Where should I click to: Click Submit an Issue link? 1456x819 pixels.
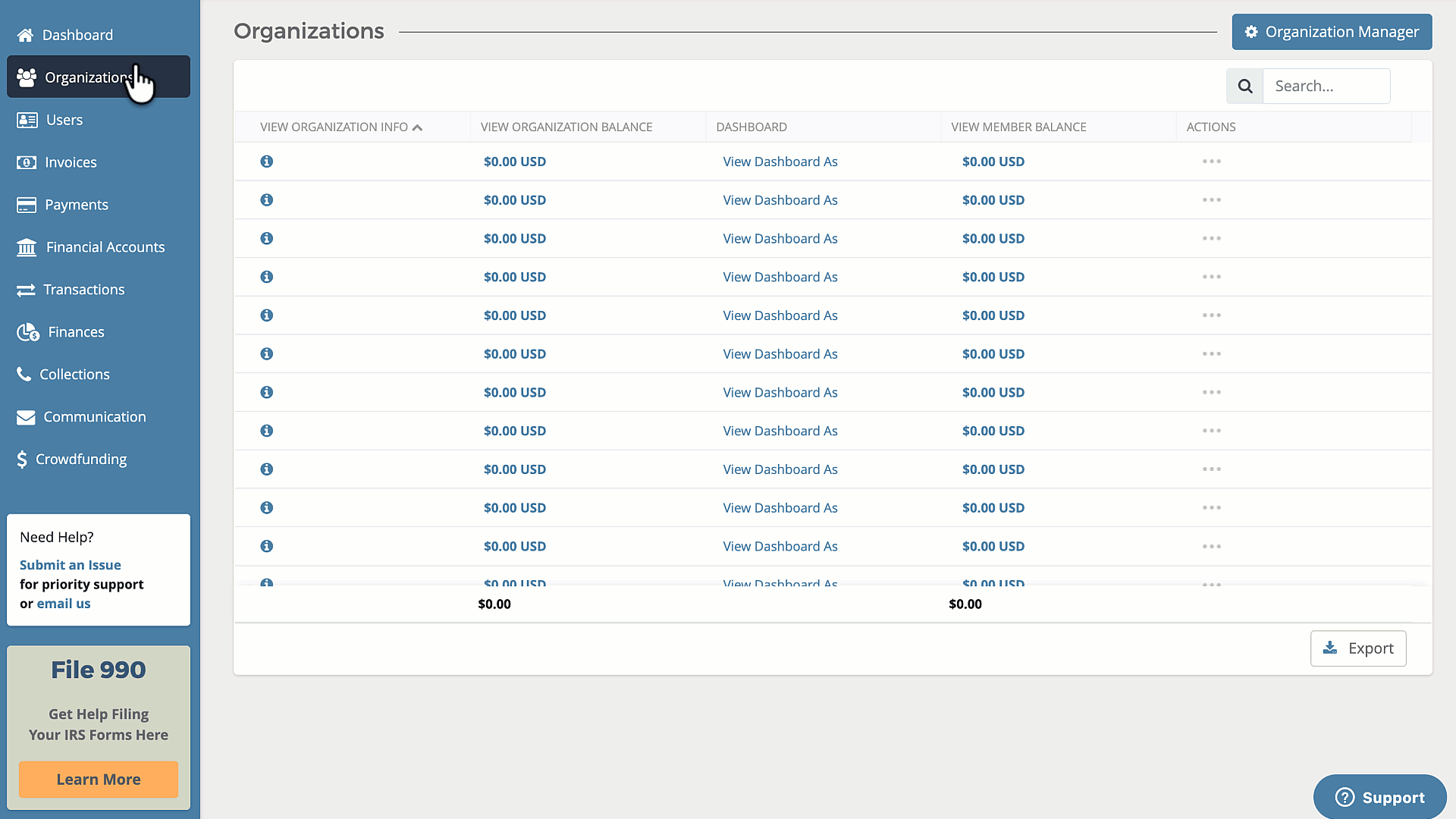(x=70, y=565)
